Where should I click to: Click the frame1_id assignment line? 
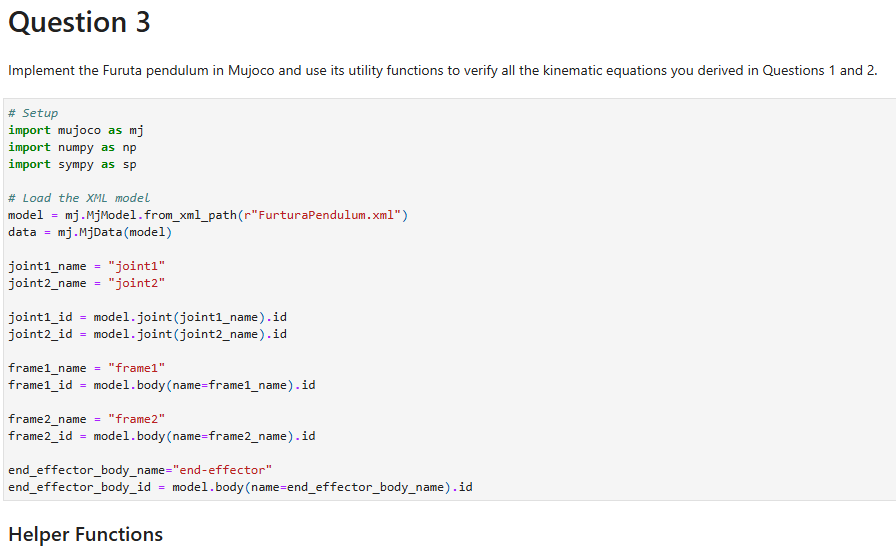coord(162,386)
